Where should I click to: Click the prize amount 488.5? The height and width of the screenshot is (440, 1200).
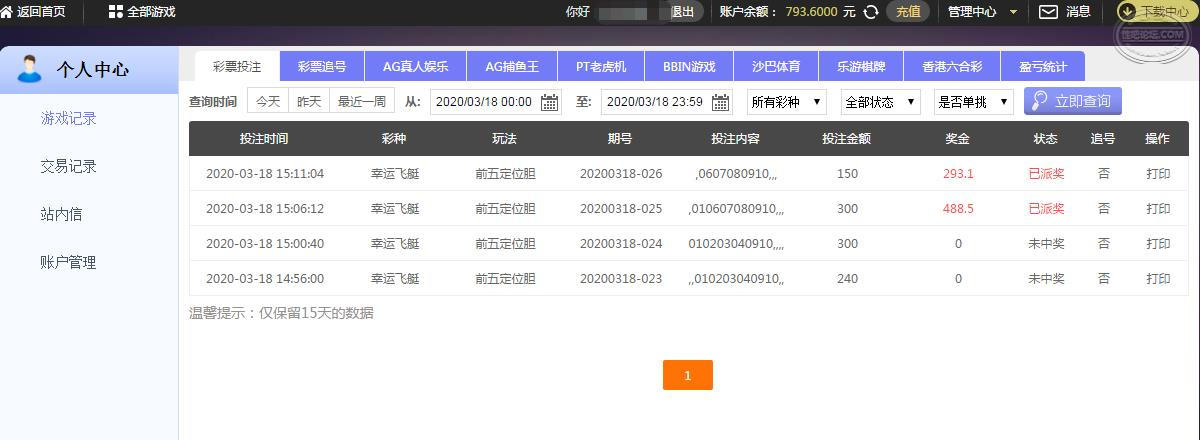pyautogui.click(x=958, y=208)
